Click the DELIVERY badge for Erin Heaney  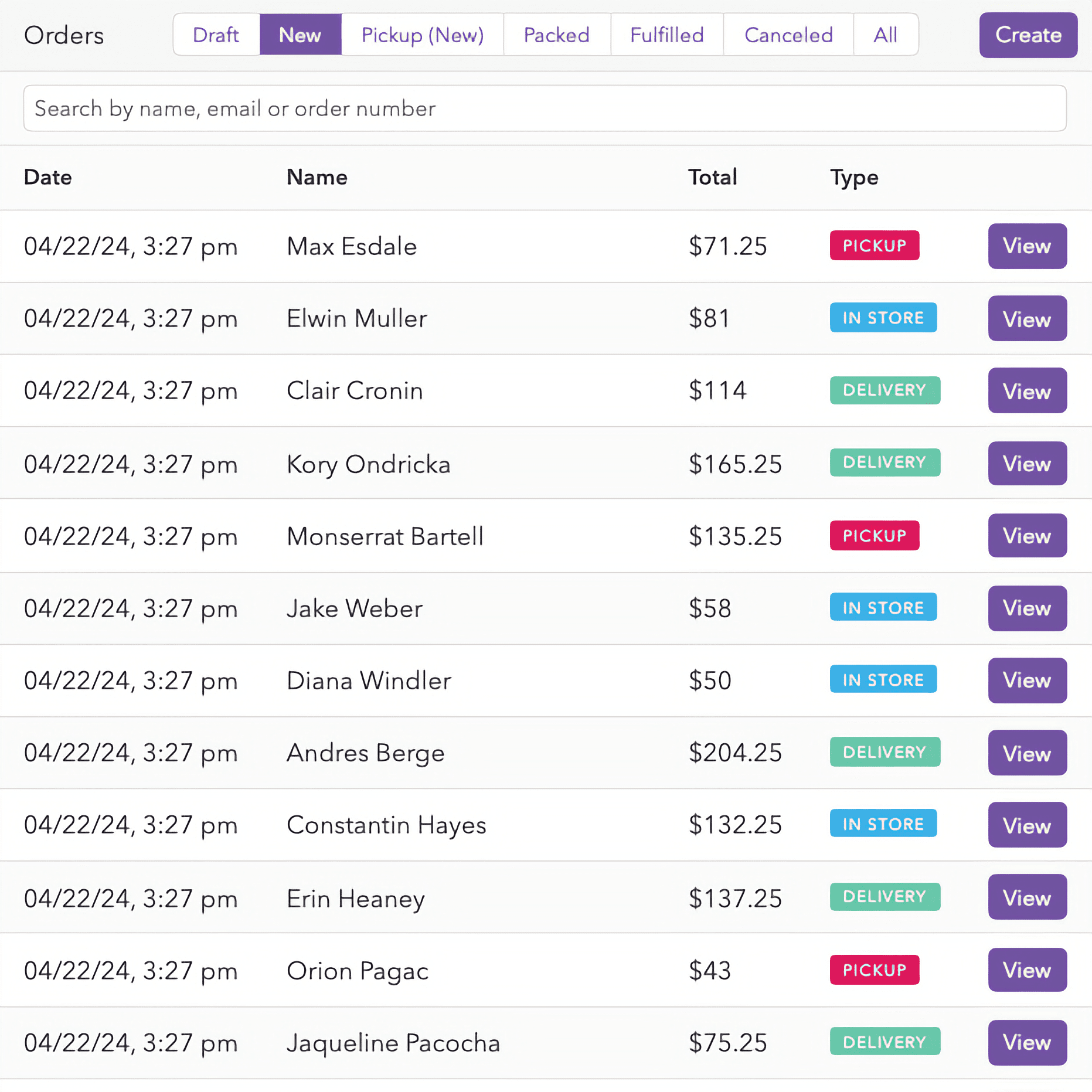click(885, 897)
